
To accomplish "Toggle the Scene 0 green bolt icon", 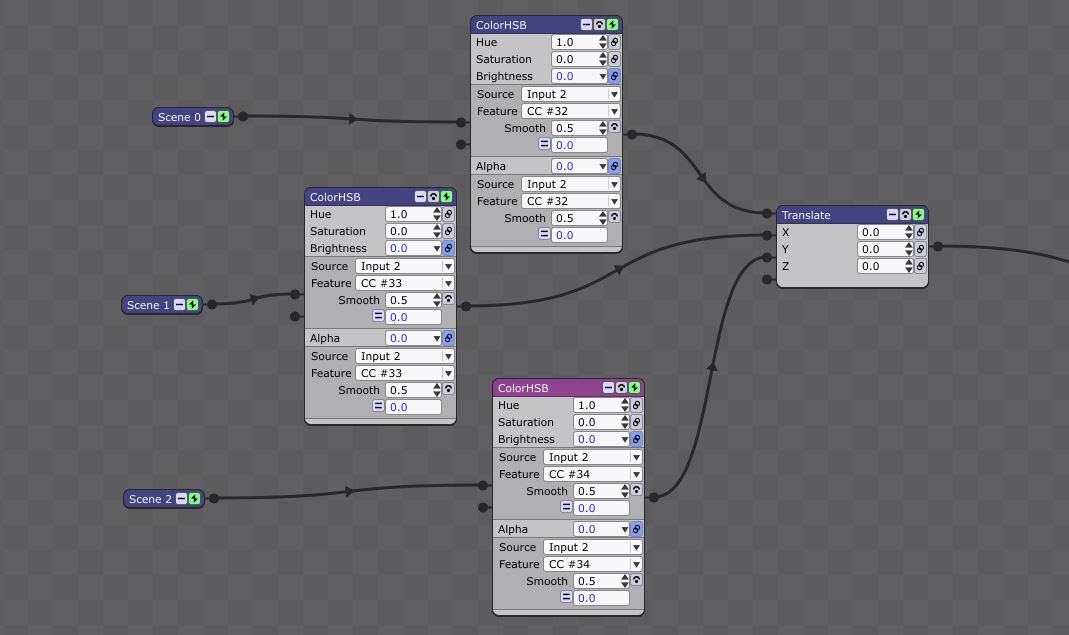I will 224,117.
